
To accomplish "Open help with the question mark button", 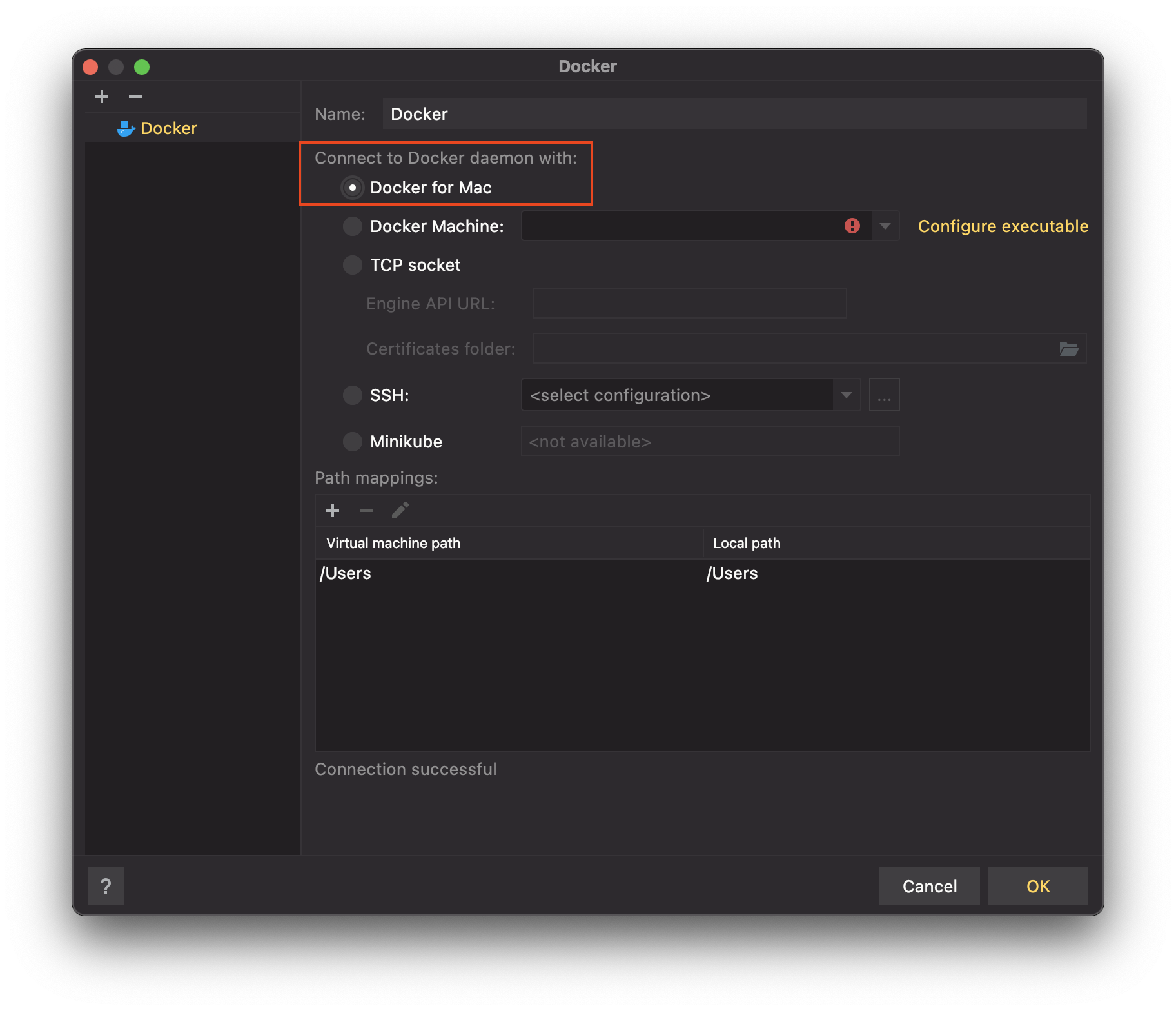I will [x=106, y=886].
